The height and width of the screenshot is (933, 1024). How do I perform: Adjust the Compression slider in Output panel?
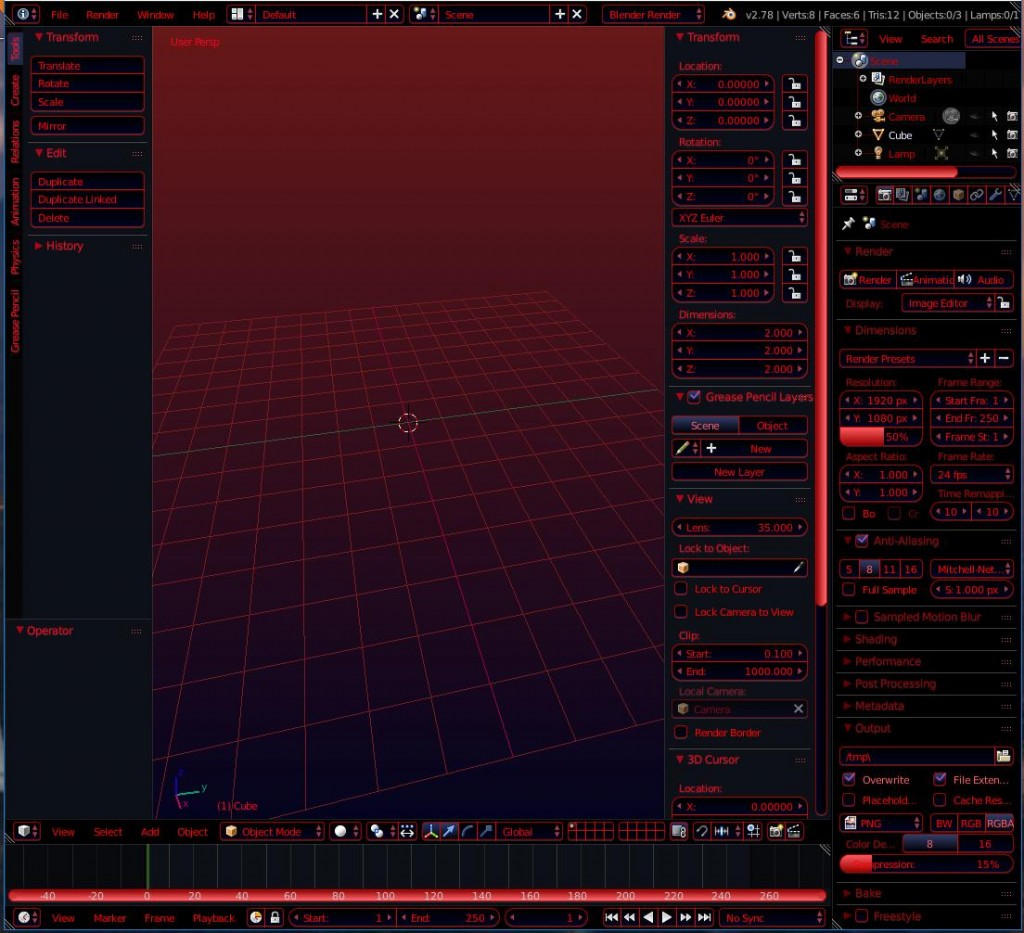(x=925, y=864)
